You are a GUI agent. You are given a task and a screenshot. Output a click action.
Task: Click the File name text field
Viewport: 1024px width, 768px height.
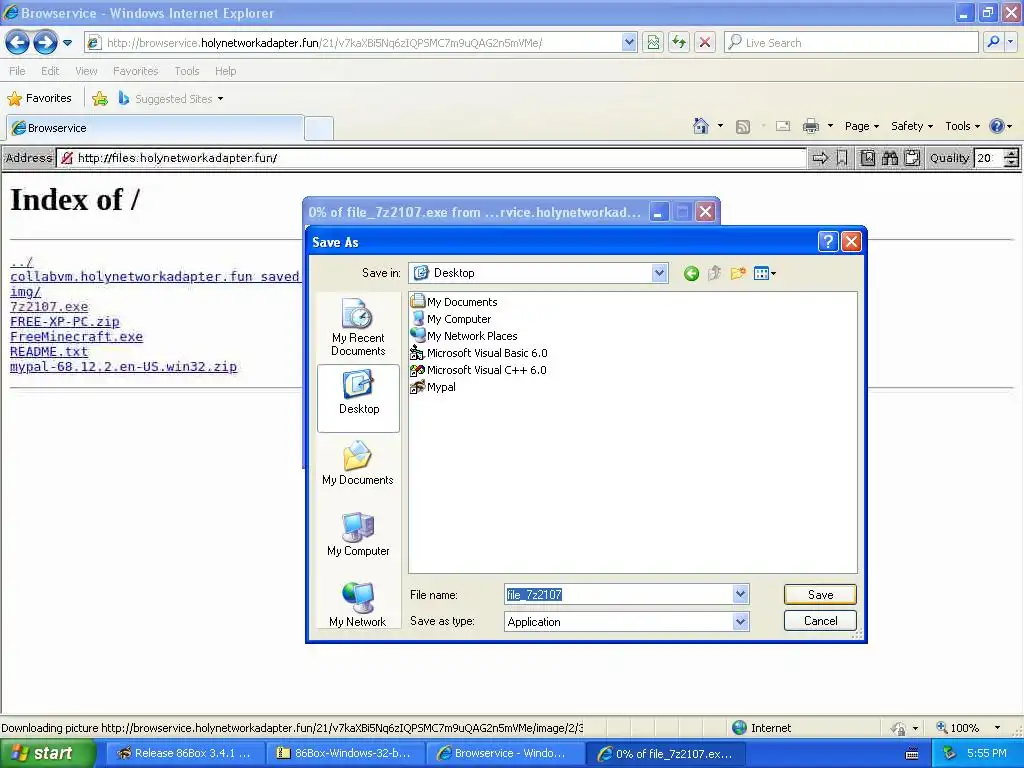coord(618,594)
